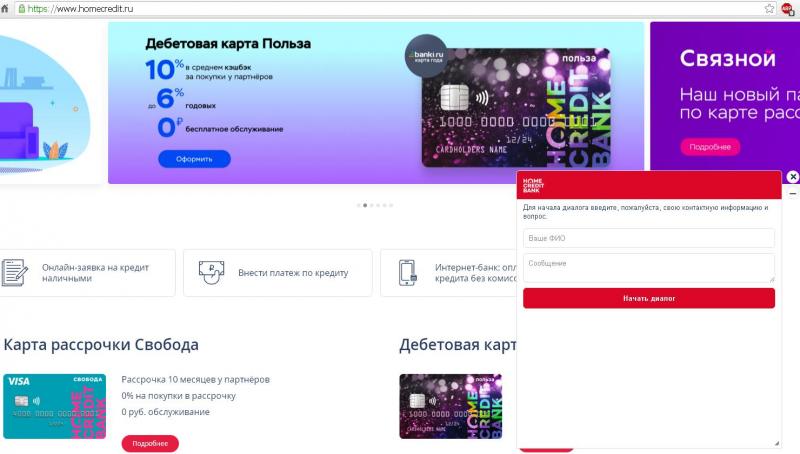
Task: Focus the Ваше ФИО input field
Action: pos(648,238)
